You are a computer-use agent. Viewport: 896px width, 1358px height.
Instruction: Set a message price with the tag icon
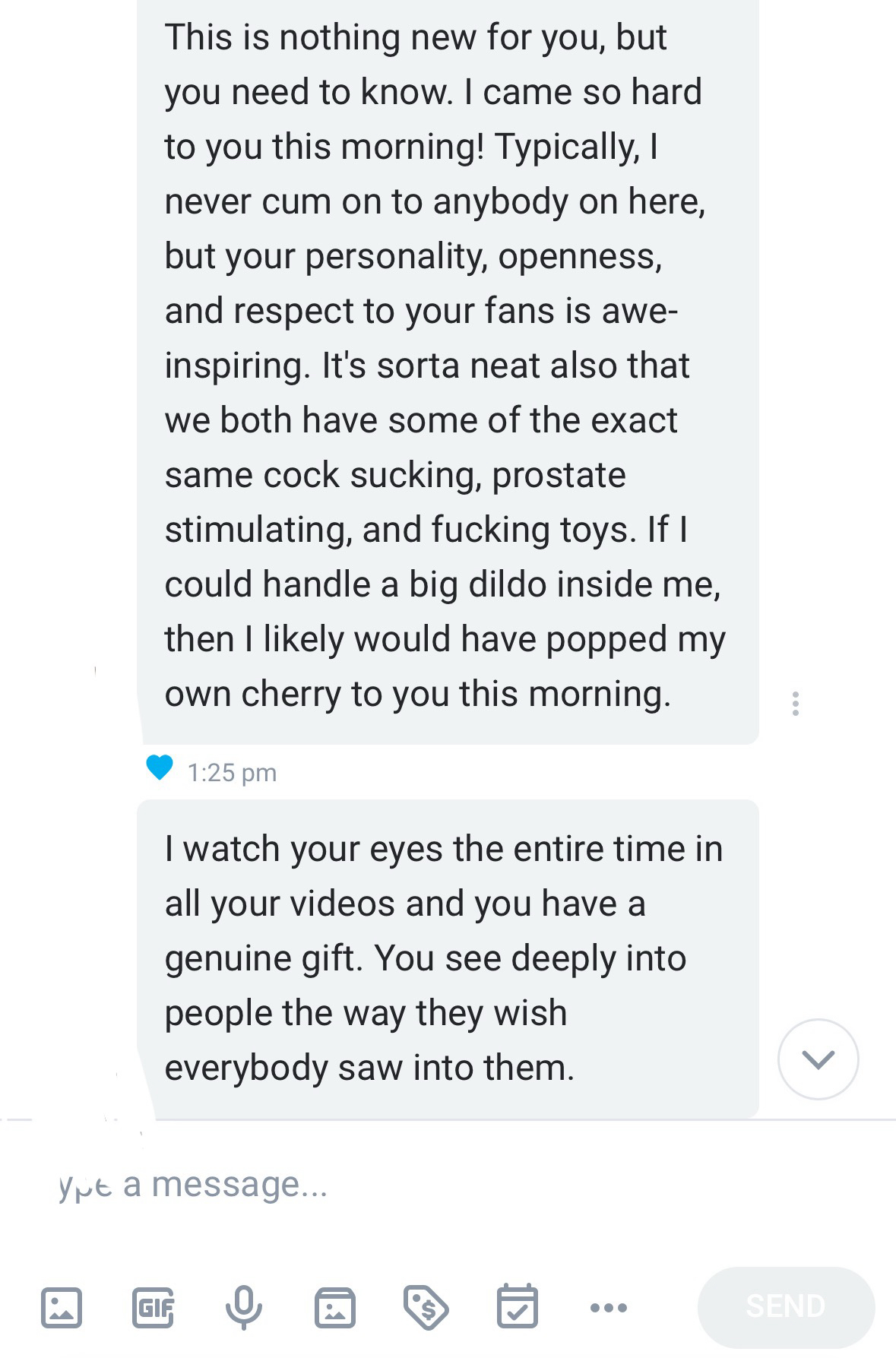coord(426,1307)
